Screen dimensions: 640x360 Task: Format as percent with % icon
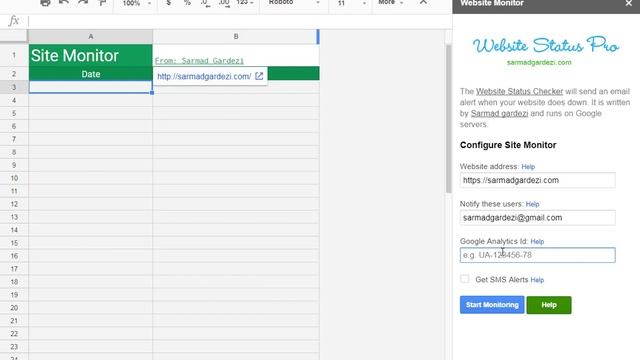(187, 3)
